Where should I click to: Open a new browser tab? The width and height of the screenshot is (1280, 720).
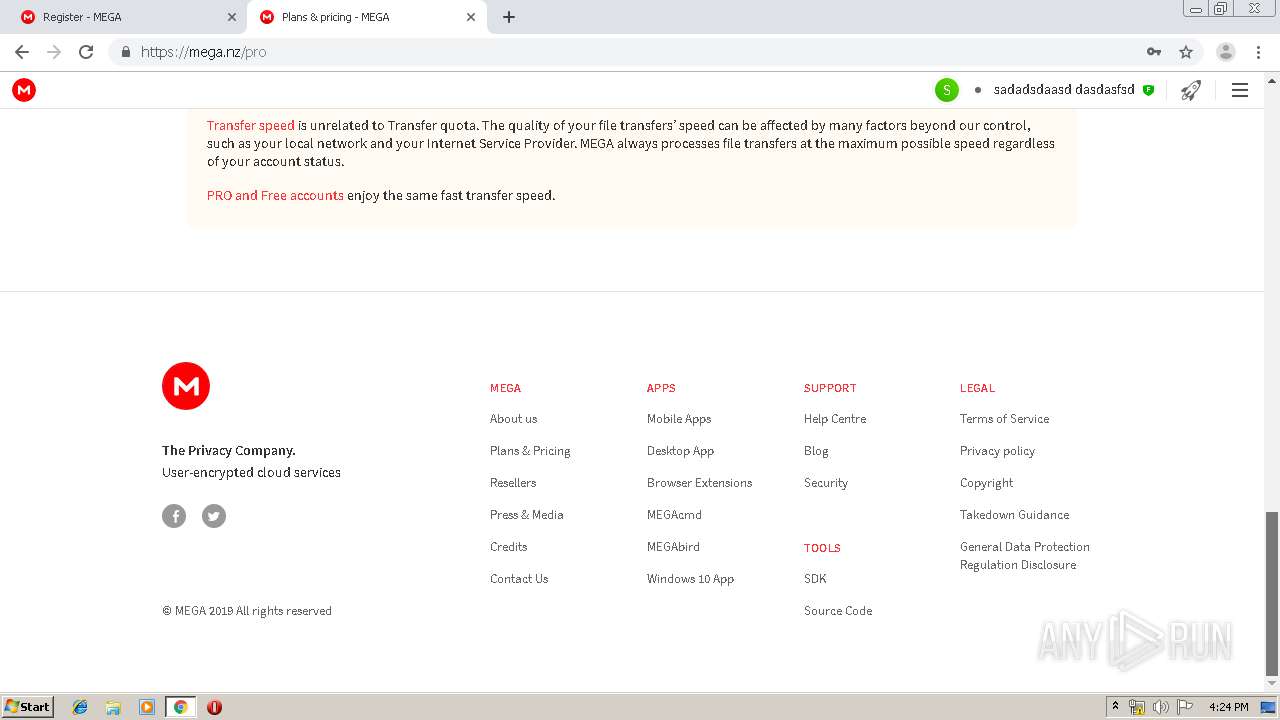(x=509, y=17)
